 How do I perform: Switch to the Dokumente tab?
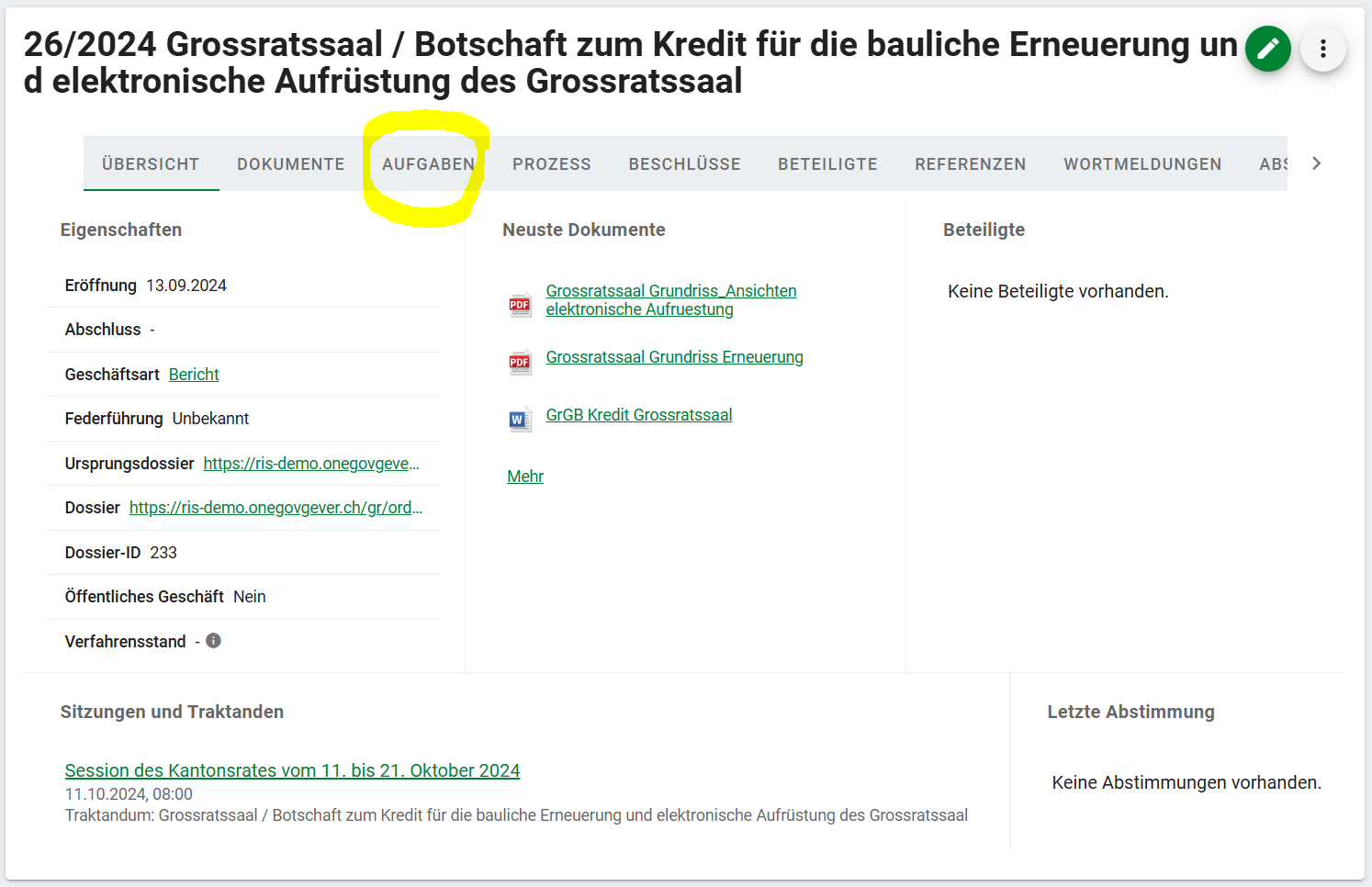pyautogui.click(x=290, y=164)
